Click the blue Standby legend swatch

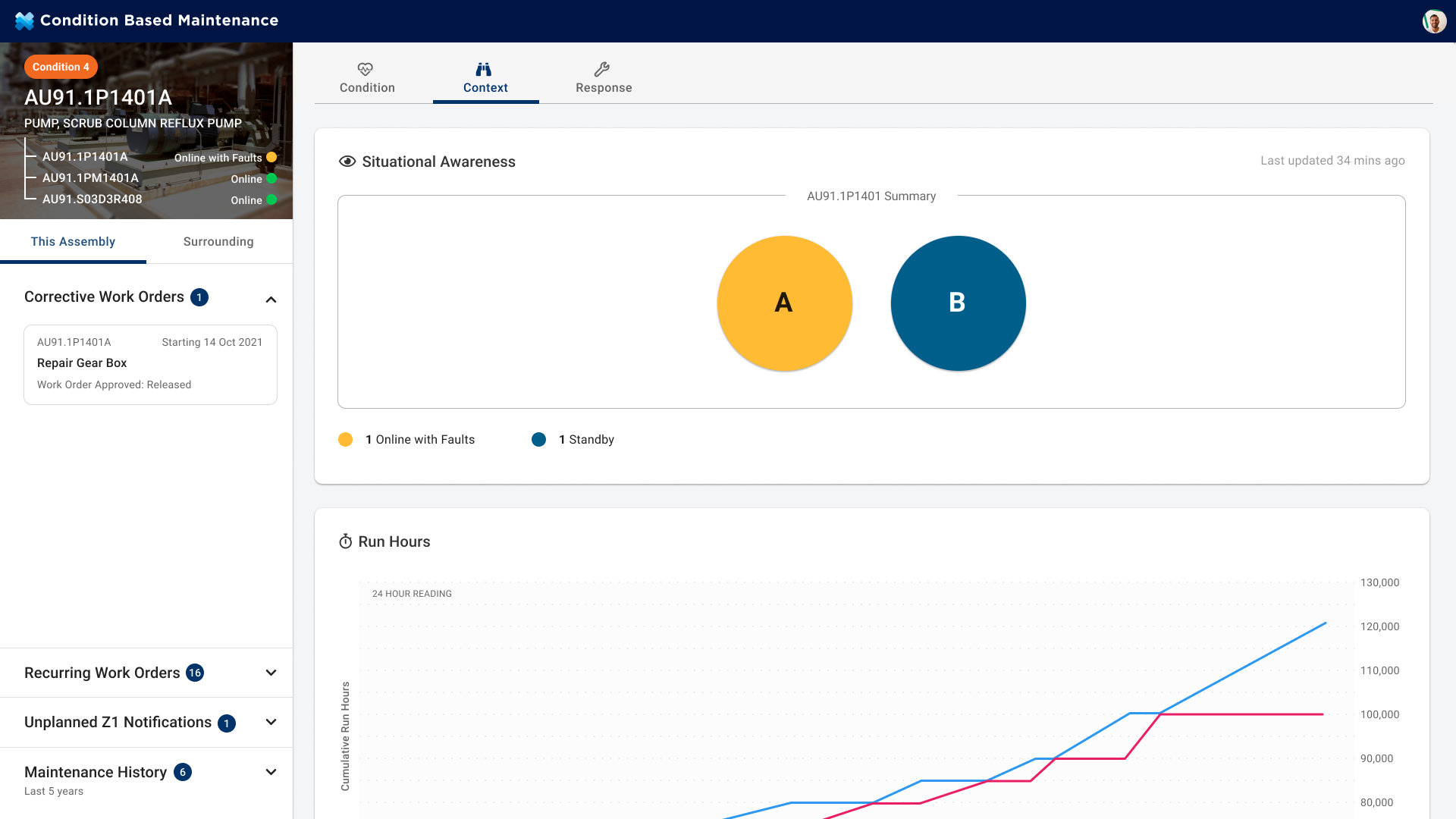pos(538,439)
